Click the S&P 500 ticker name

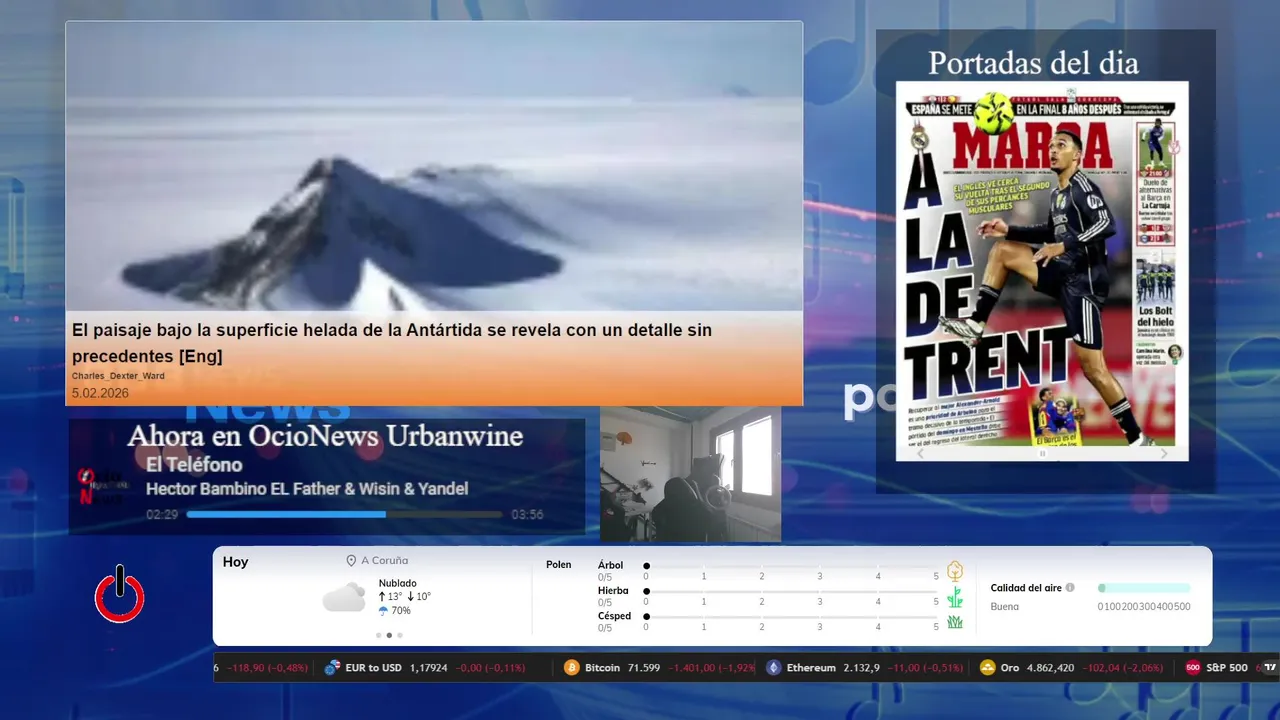pos(1227,668)
